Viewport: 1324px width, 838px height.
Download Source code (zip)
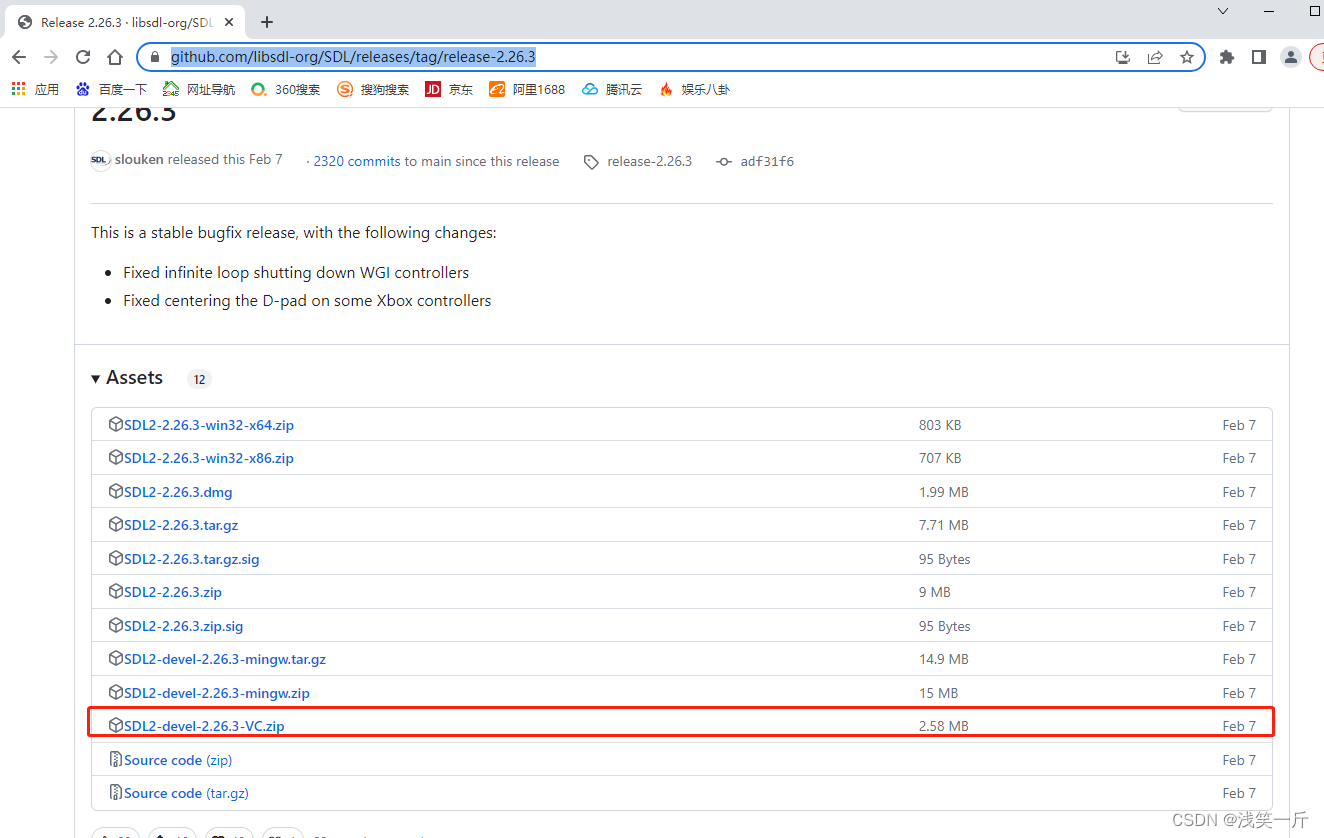tap(178, 760)
